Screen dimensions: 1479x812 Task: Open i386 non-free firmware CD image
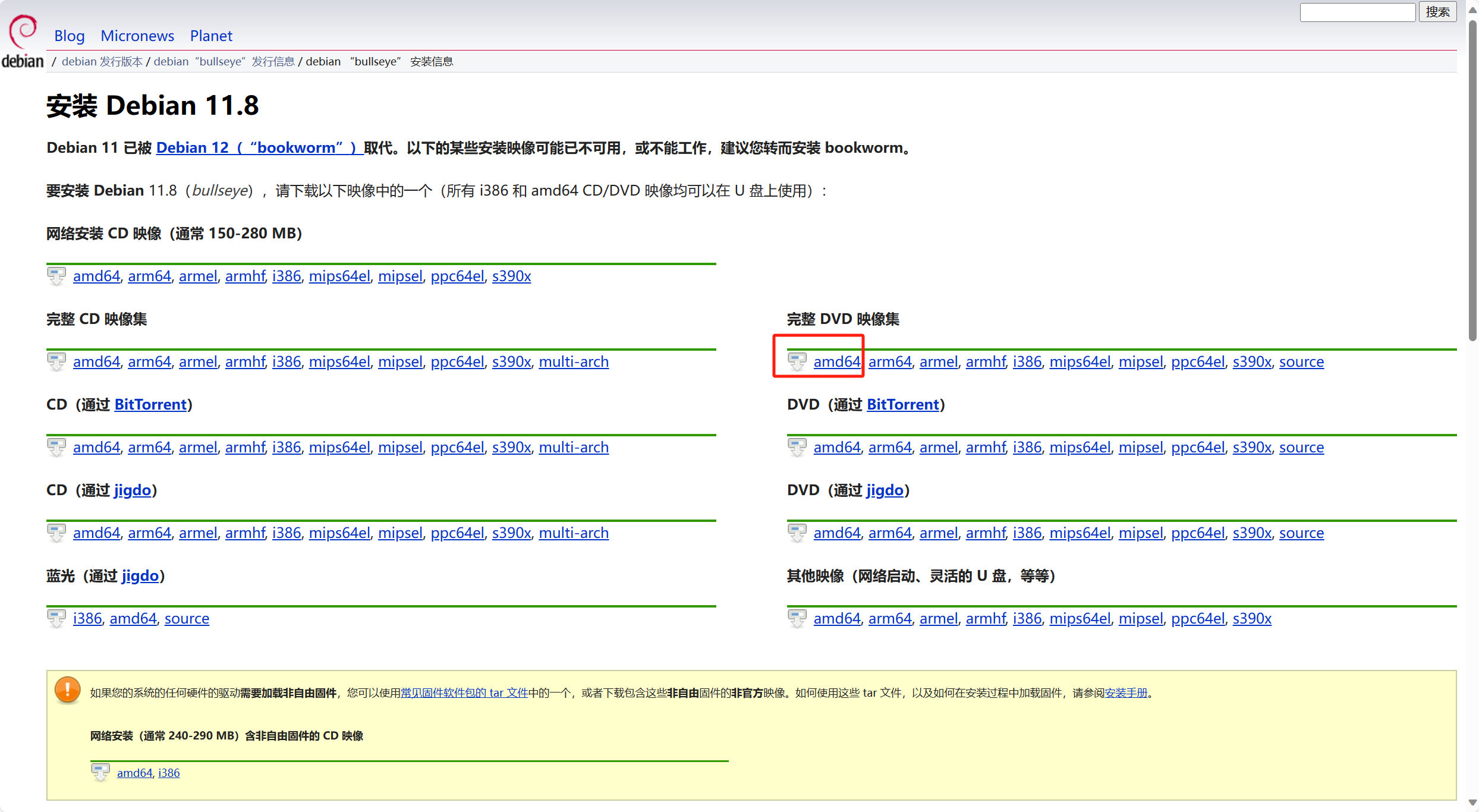169,773
